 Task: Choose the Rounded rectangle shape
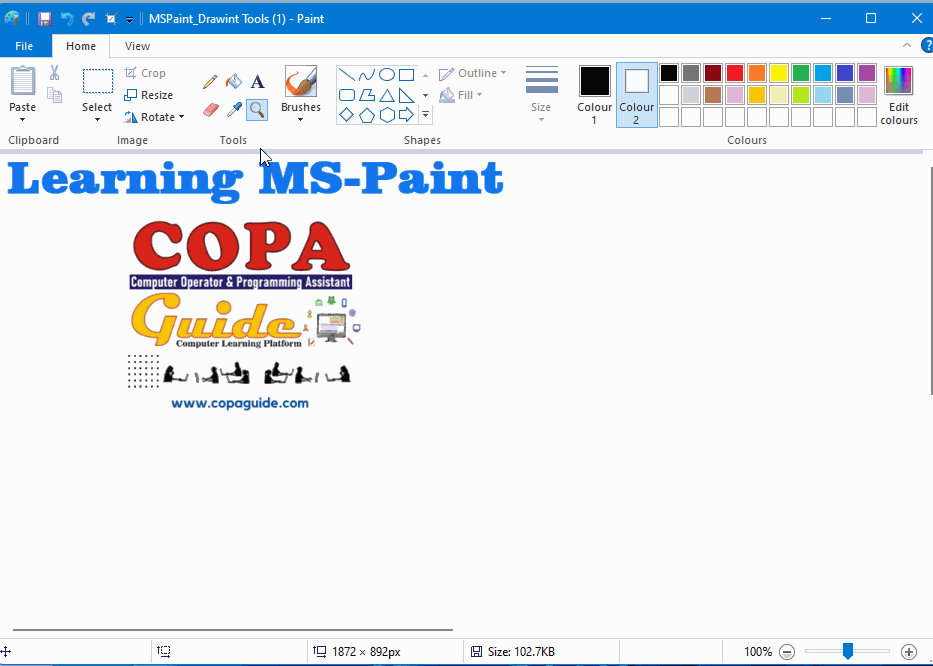tap(346, 95)
